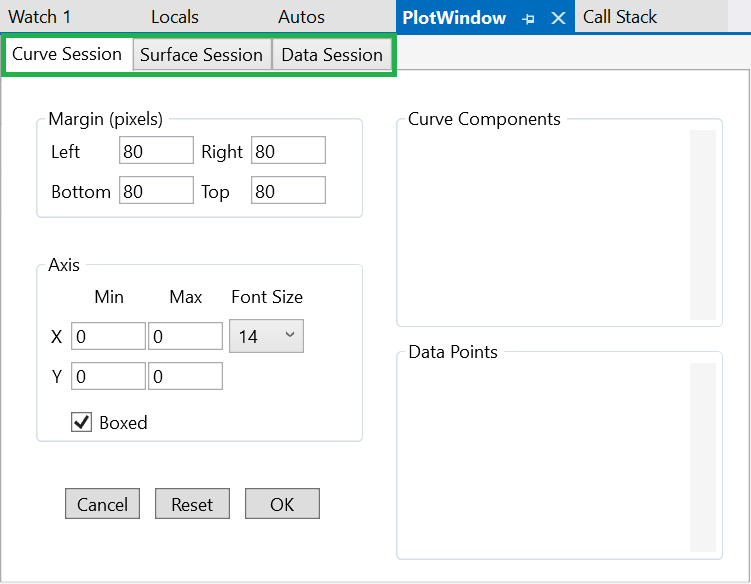This screenshot has height=584, width=751.
Task: Switch to Data Session tab
Action: pyautogui.click(x=332, y=55)
